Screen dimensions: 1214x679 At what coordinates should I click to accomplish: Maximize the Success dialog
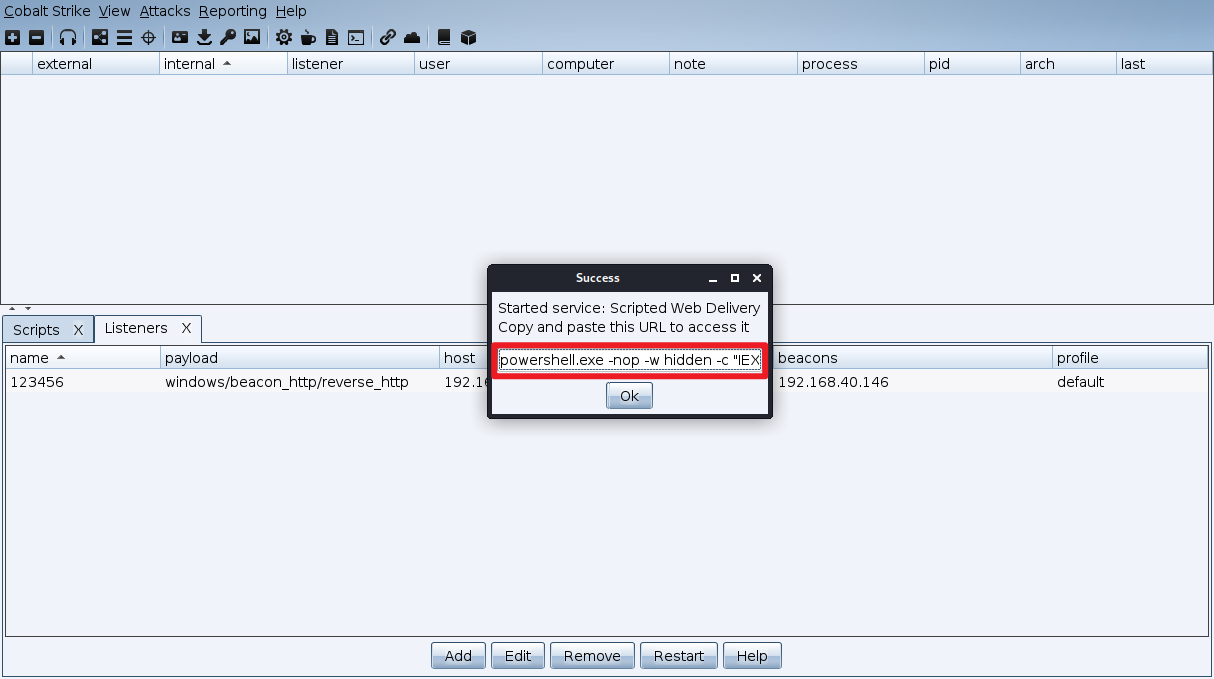point(735,278)
